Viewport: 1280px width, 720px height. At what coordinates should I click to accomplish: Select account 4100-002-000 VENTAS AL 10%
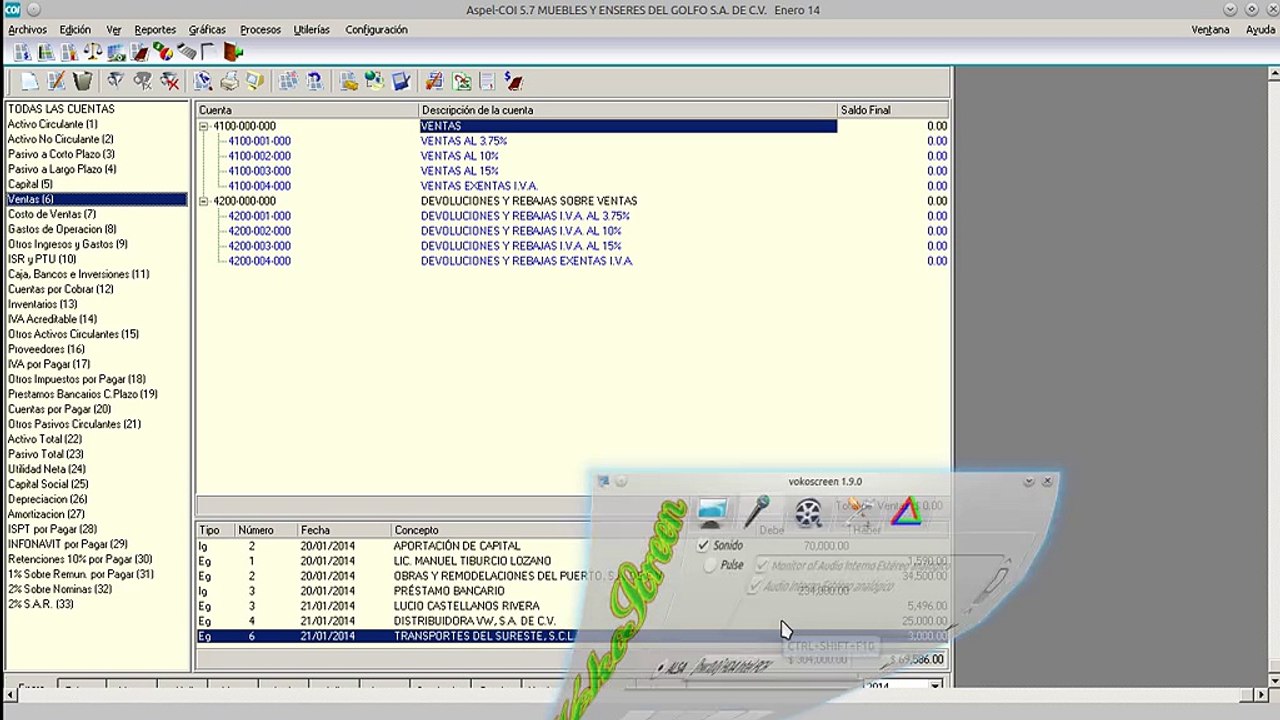(x=572, y=156)
